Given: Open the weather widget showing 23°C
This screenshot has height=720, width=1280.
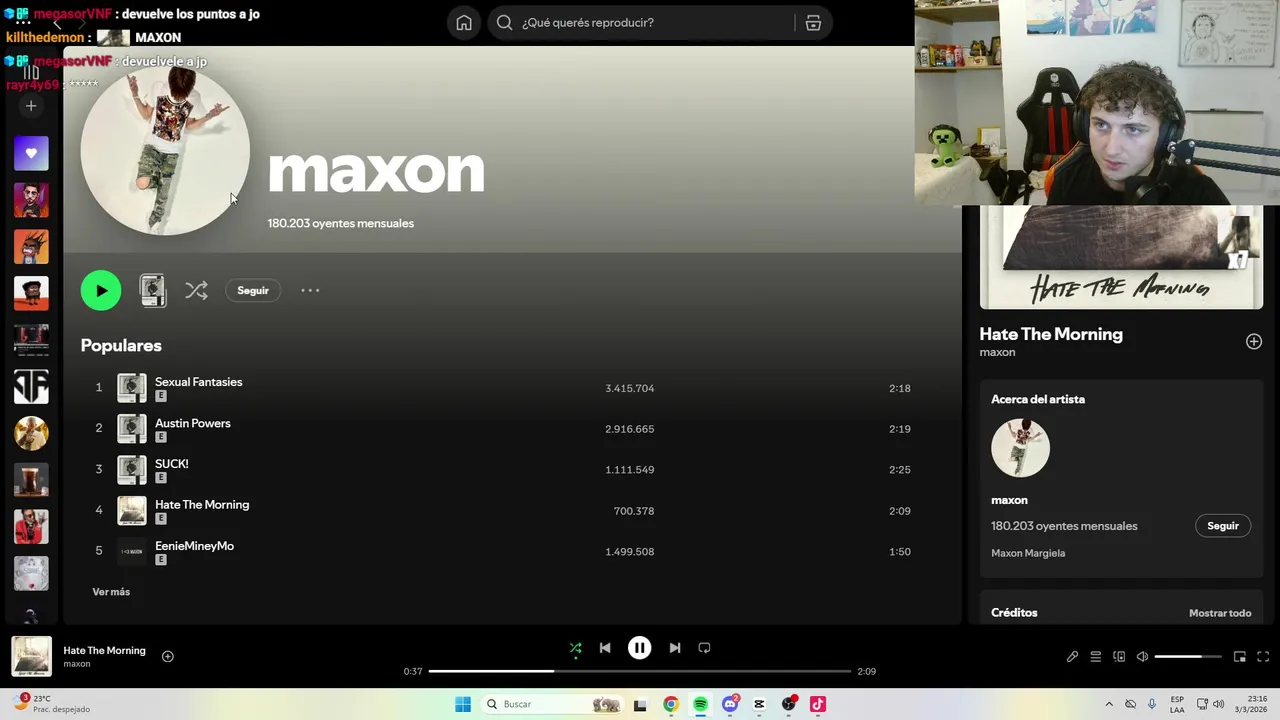Looking at the screenshot, I should (x=53, y=704).
